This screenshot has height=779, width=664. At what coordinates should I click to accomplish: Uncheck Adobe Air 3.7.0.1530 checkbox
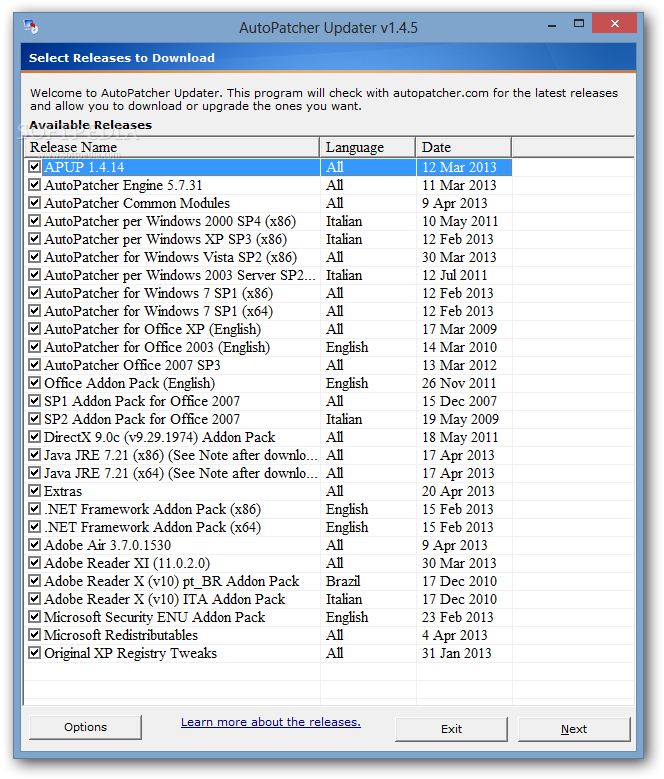tap(34, 545)
